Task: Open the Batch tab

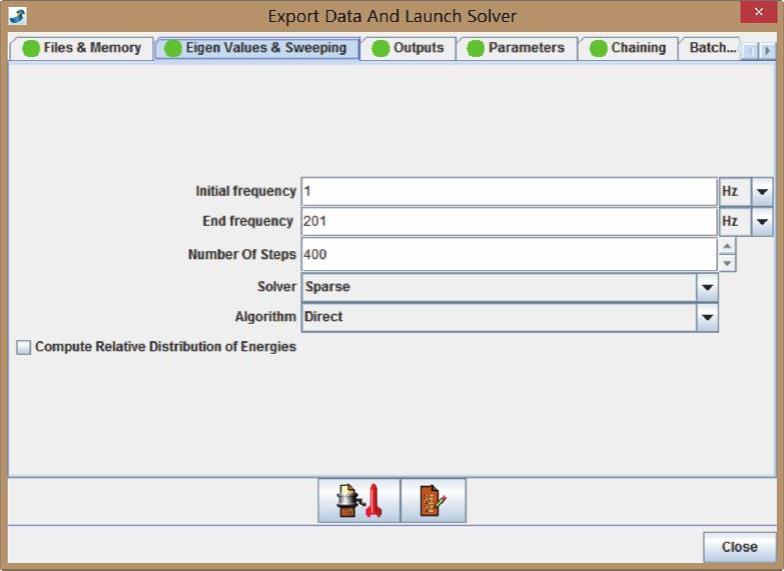Action: click(711, 48)
